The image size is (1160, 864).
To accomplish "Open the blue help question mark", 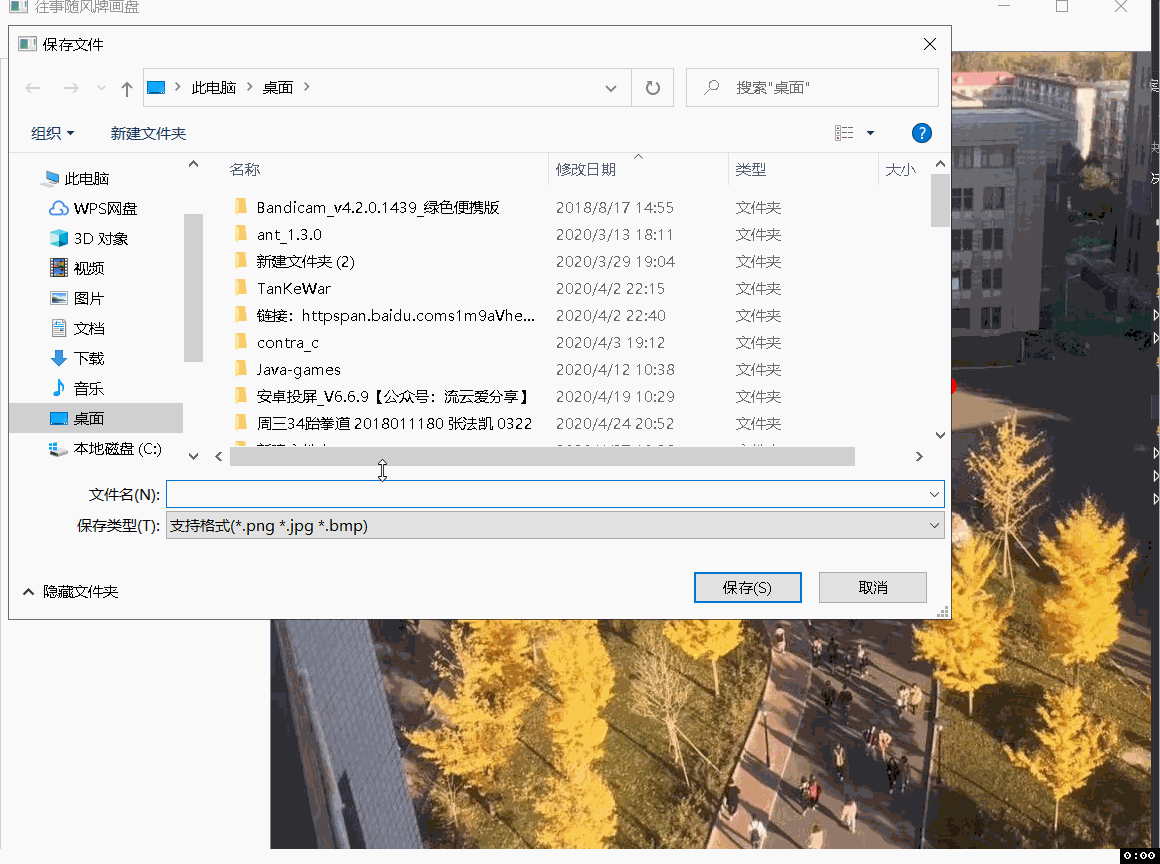I will 921,132.
